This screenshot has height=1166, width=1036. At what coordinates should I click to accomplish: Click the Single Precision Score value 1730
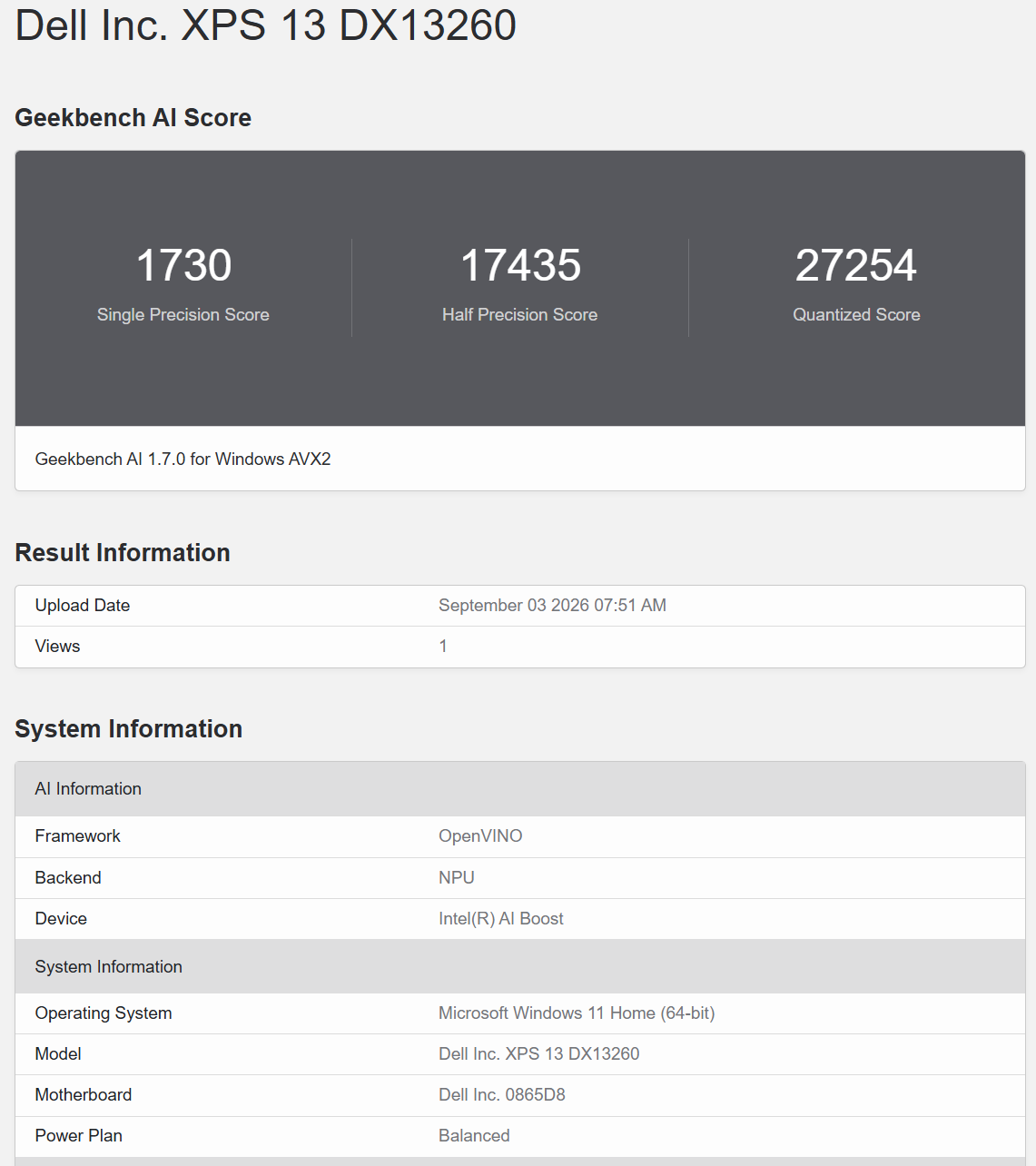point(183,265)
